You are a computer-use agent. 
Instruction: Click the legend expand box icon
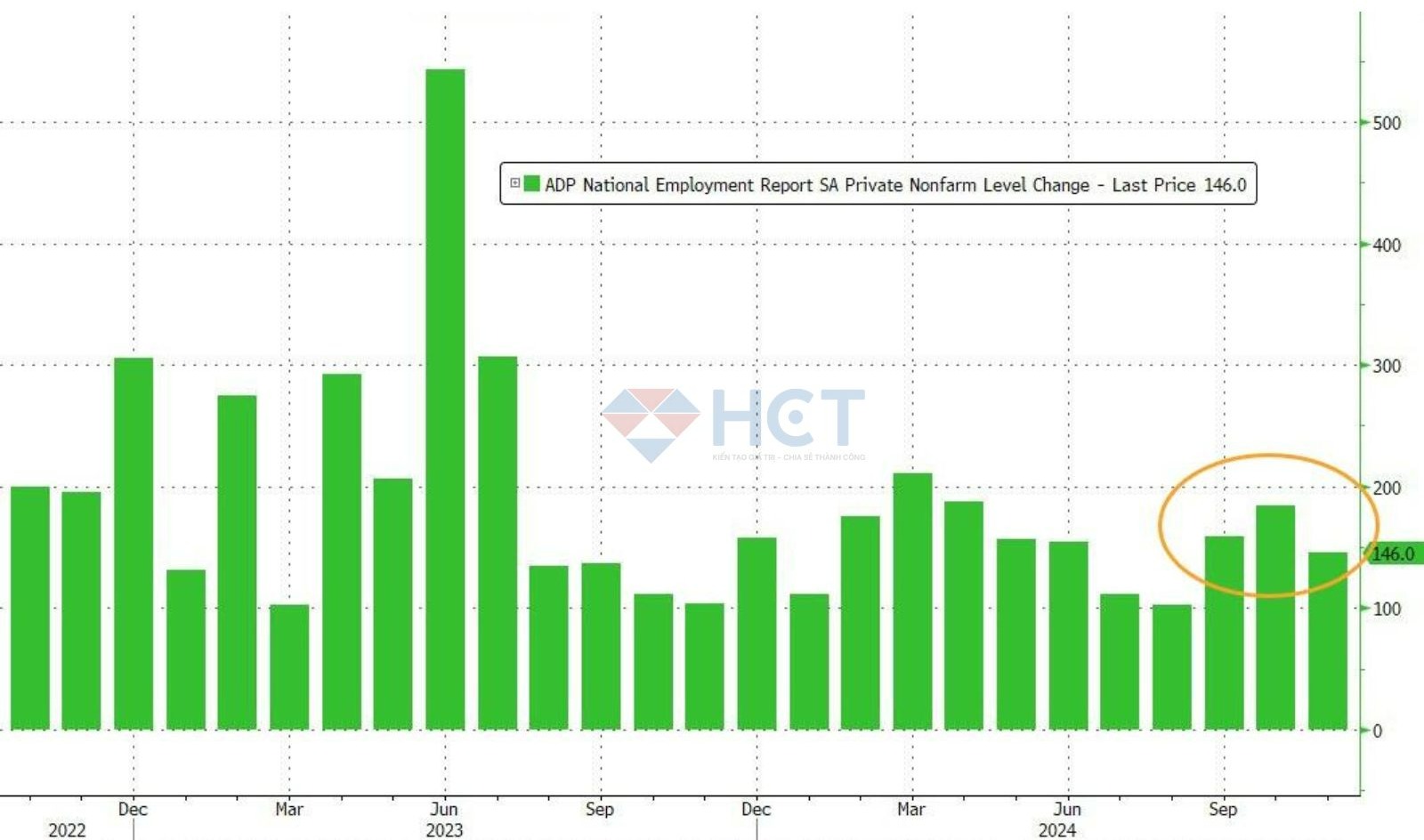coord(514,183)
